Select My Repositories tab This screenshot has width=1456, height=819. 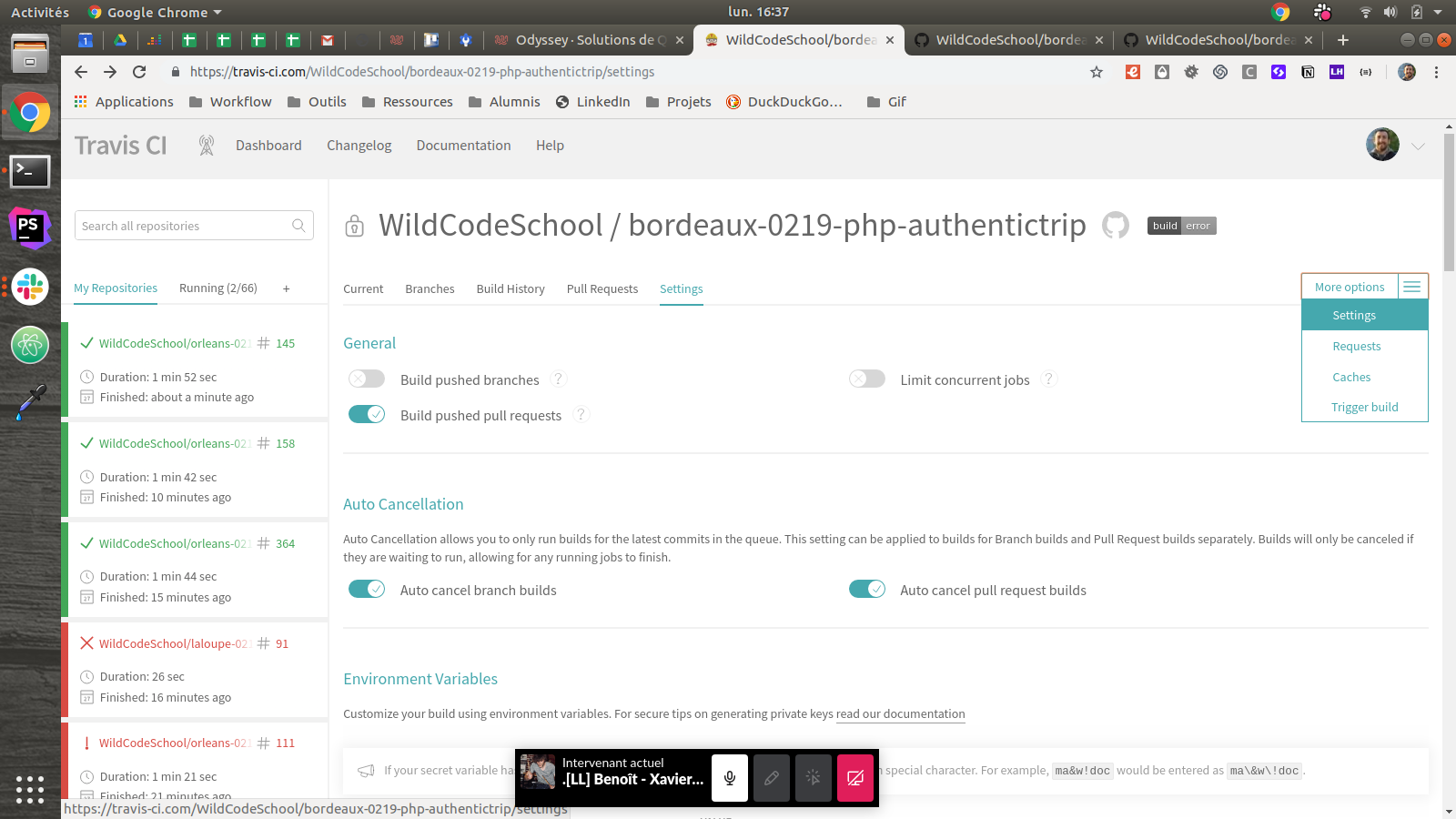tap(116, 288)
